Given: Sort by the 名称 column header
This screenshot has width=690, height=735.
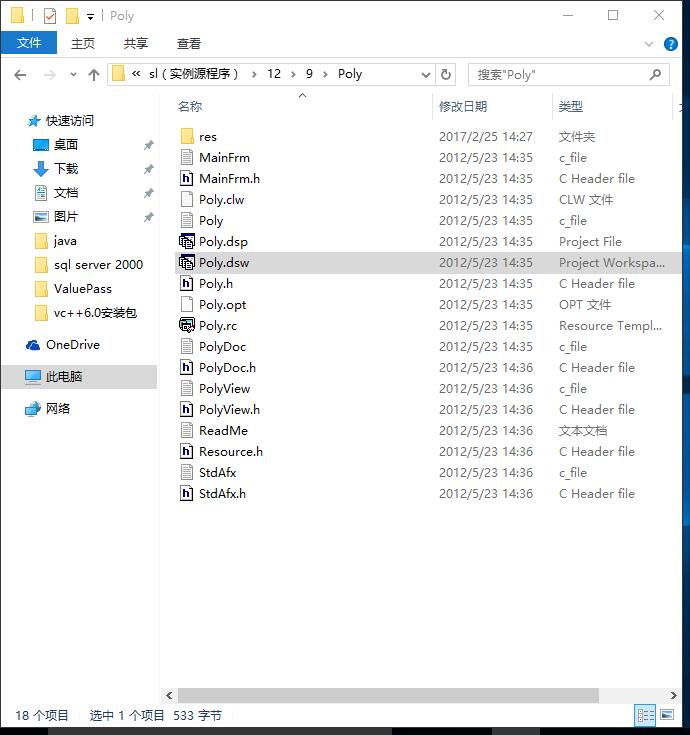Looking at the screenshot, I should click(190, 107).
